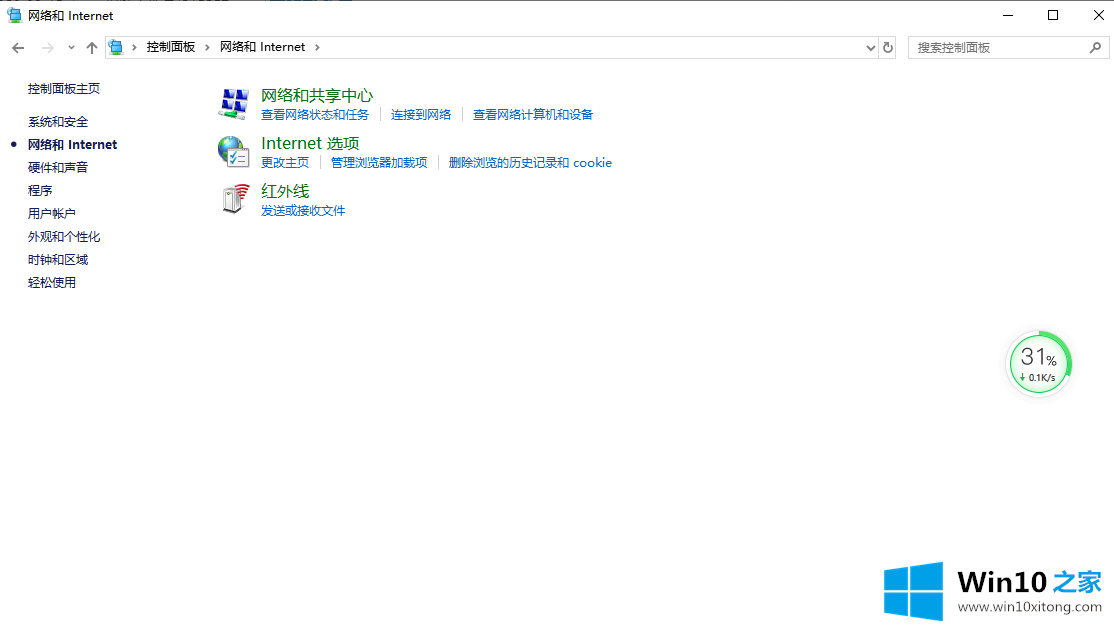
Task: Click 删除浏览的历史记录和 cookie link
Action: pos(530,163)
